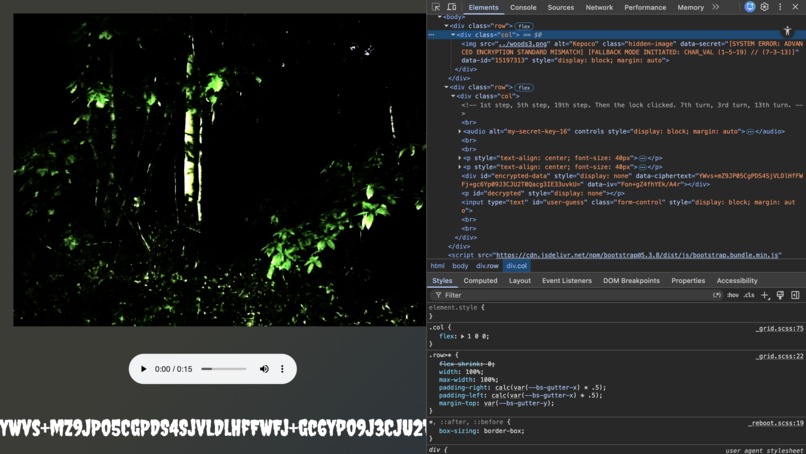Click the new style rule plus icon
Viewport: 806px width, 454px height.
click(x=765, y=295)
